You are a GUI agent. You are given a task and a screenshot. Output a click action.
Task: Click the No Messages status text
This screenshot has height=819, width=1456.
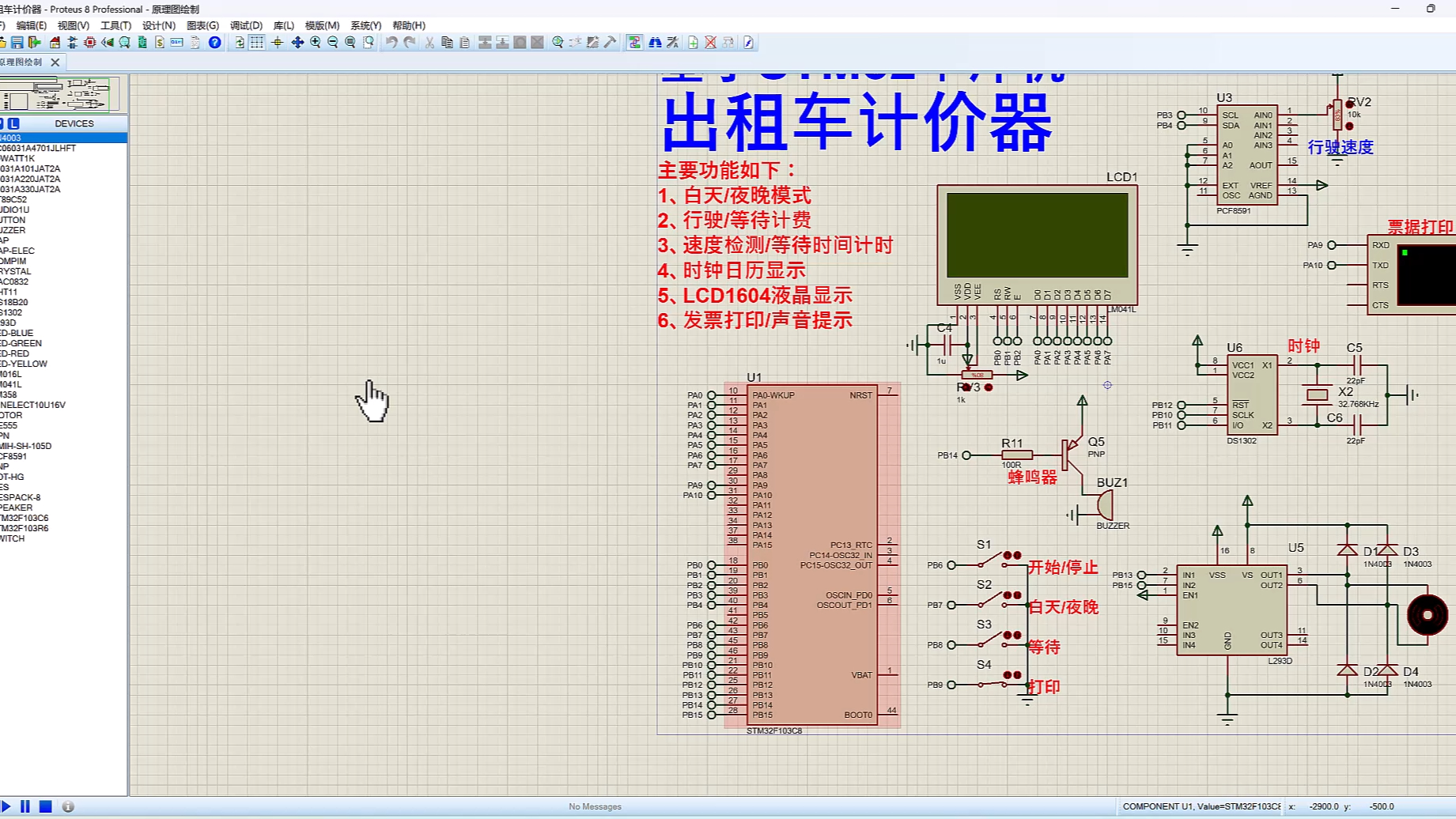pos(595,806)
